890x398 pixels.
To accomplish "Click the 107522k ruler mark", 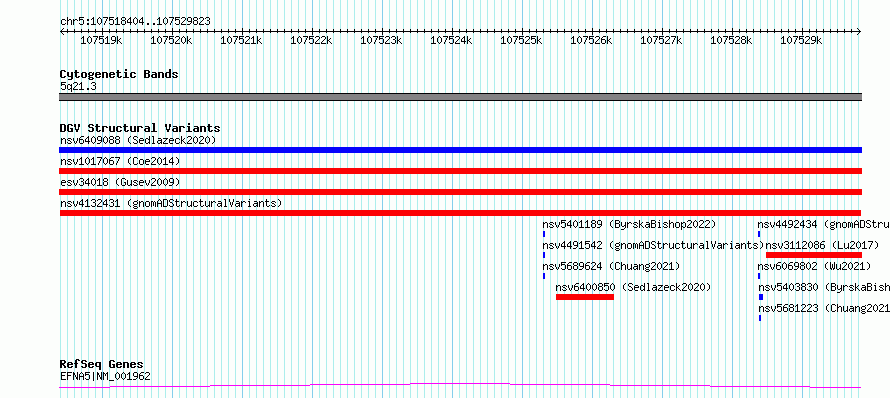I will click(x=312, y=40).
